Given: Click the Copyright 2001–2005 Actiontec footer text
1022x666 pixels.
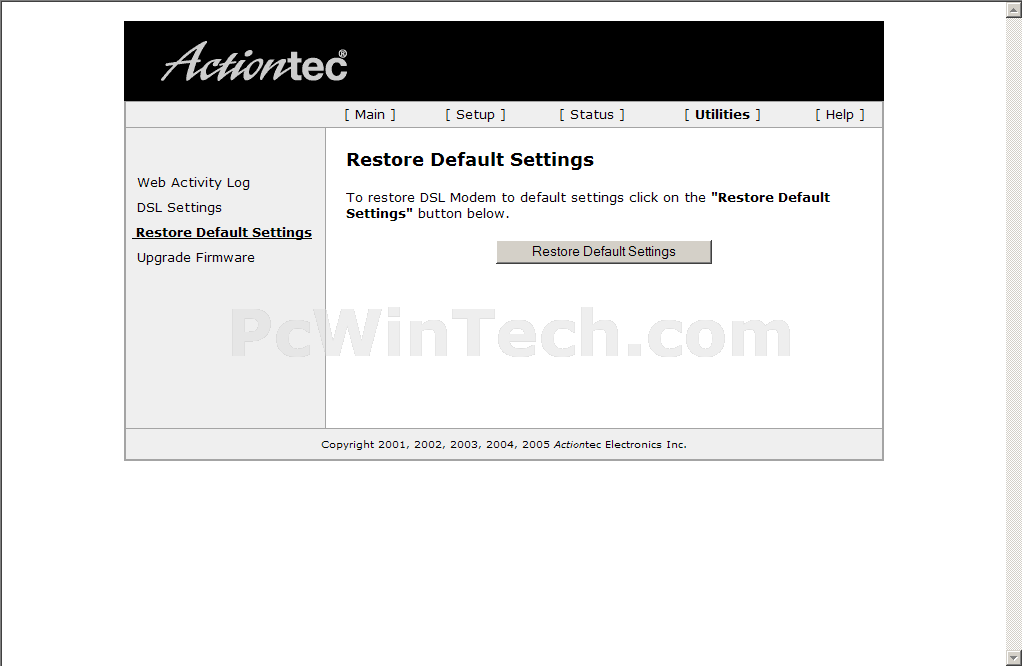Looking at the screenshot, I should click(504, 444).
